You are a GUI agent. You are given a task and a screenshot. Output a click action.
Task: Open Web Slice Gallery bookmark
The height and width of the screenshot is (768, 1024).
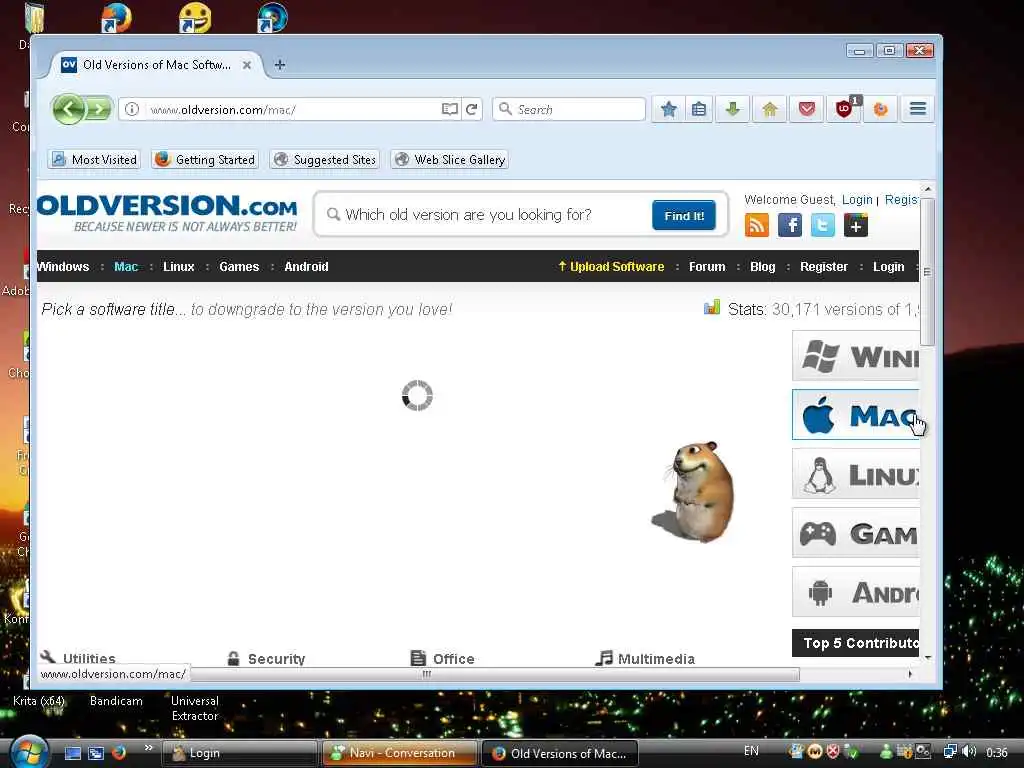coord(450,159)
